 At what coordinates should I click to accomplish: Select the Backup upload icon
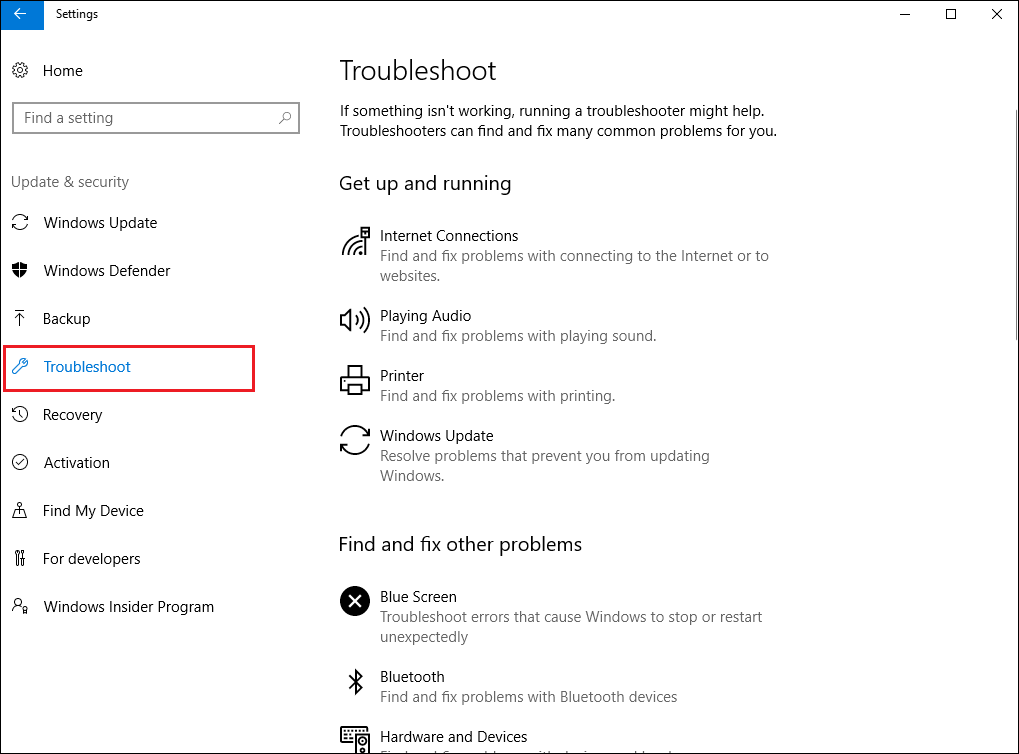(20, 318)
